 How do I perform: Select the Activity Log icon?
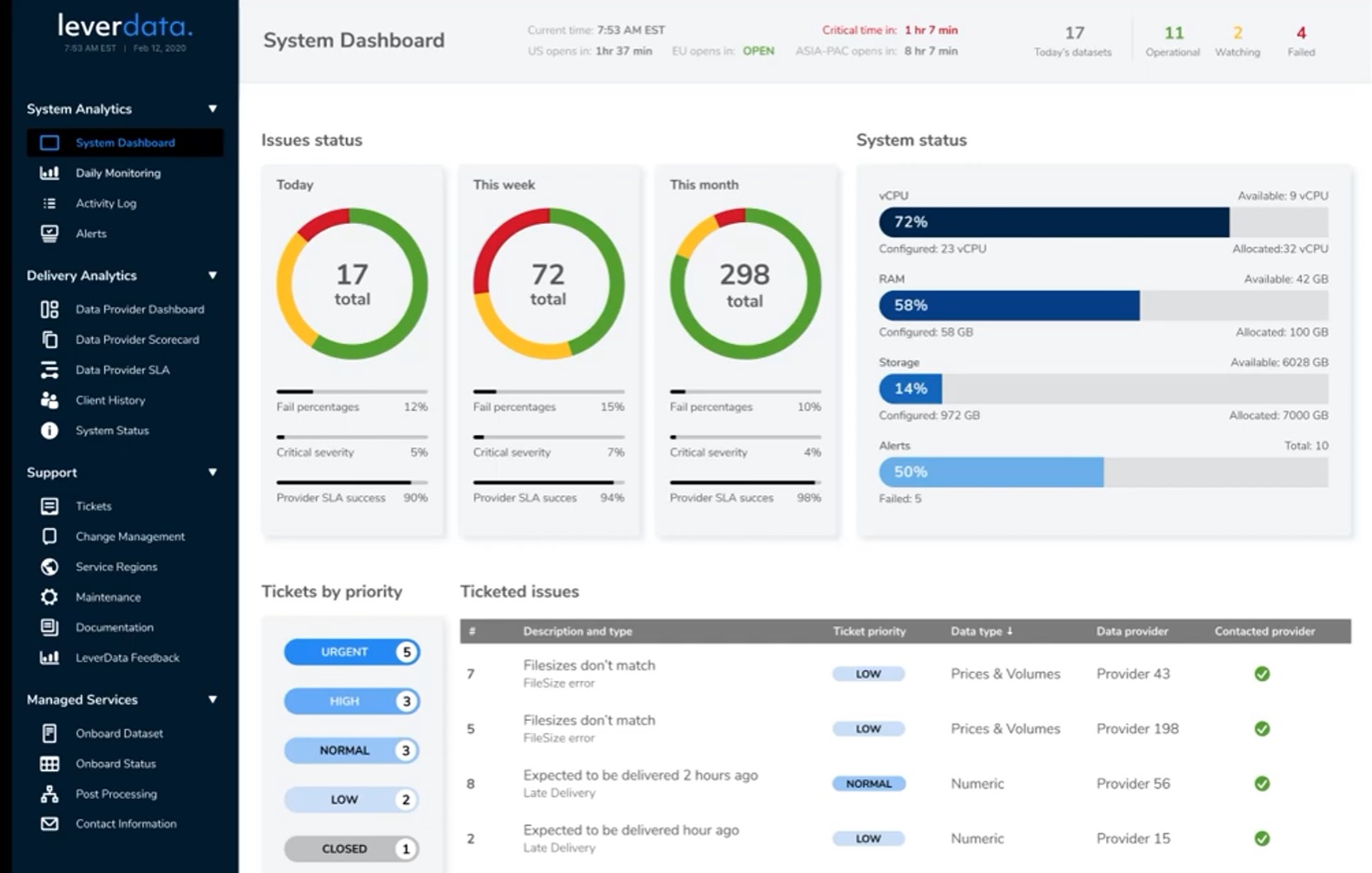click(x=50, y=203)
